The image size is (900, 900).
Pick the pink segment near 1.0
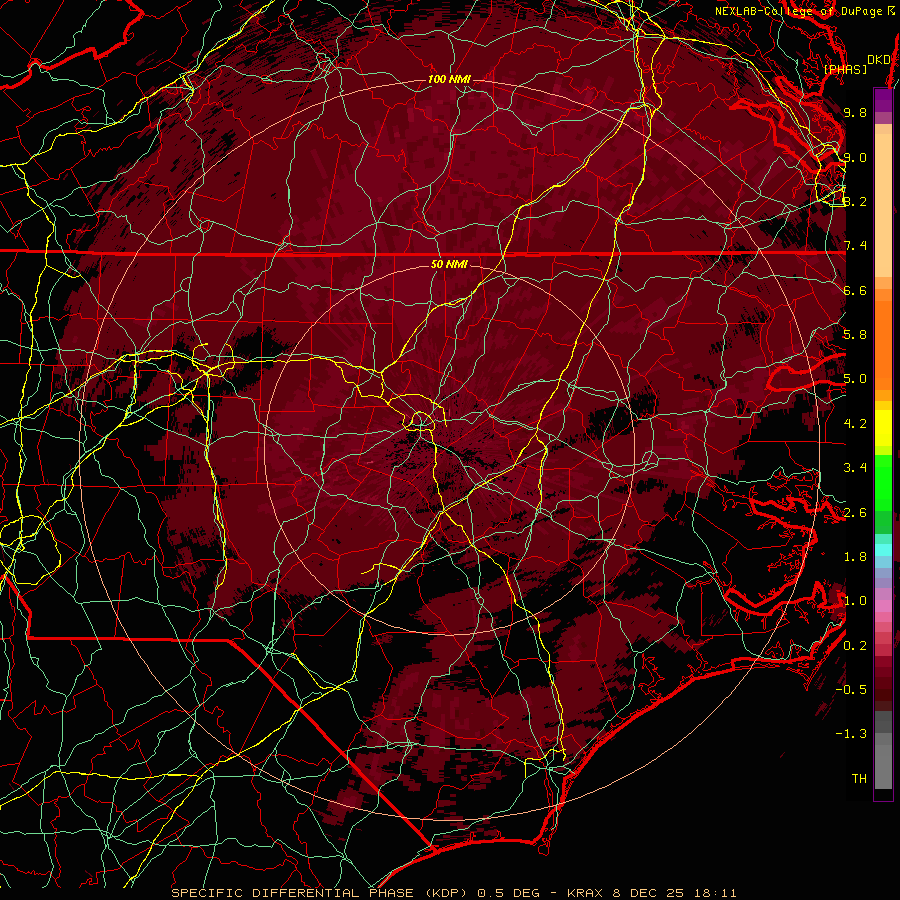[x=883, y=606]
